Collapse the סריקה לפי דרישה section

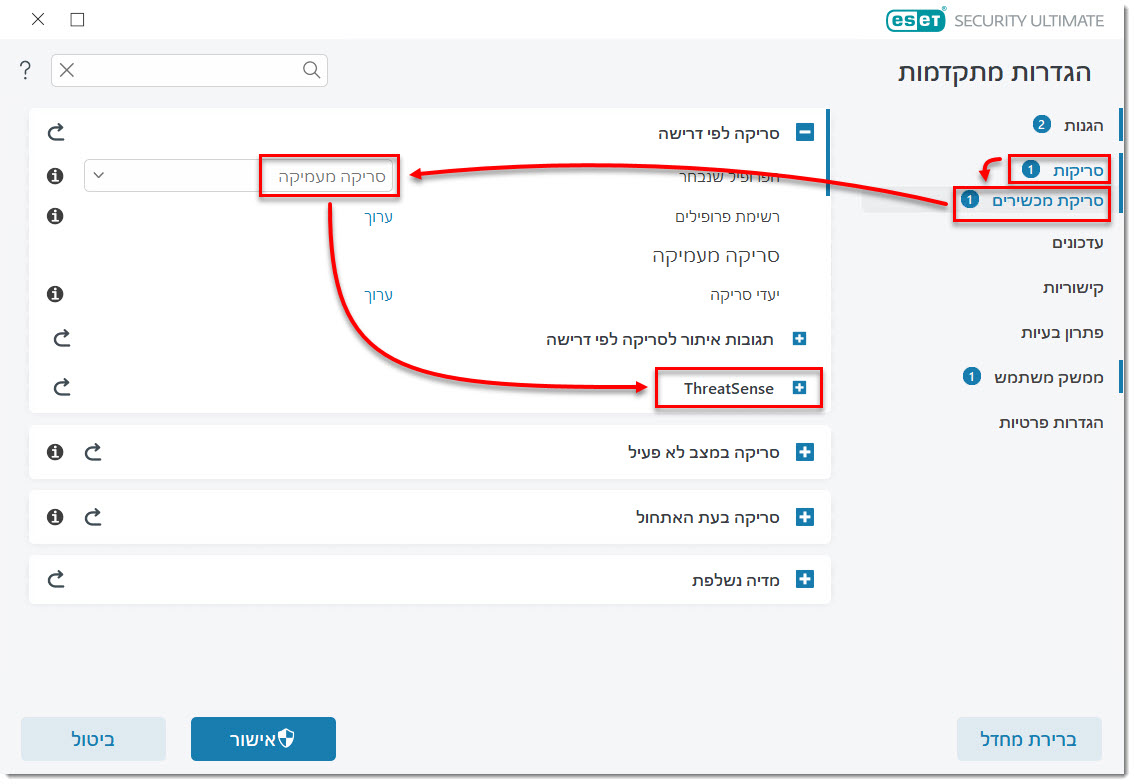click(805, 132)
